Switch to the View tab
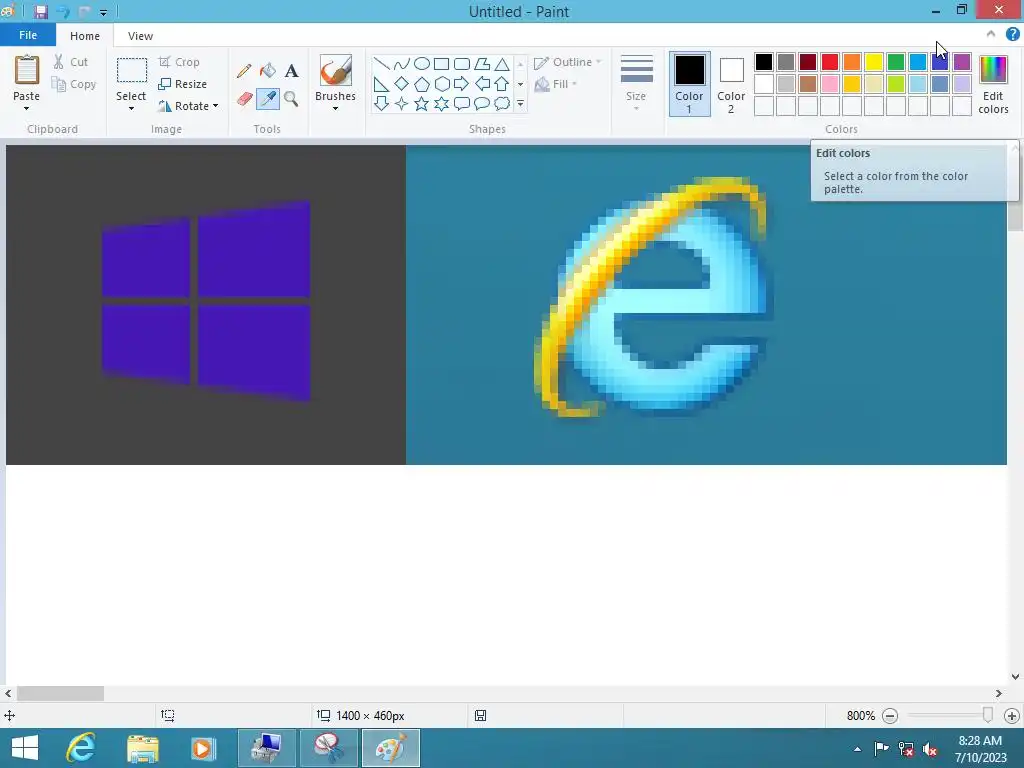The height and width of the screenshot is (768, 1024). [x=140, y=36]
